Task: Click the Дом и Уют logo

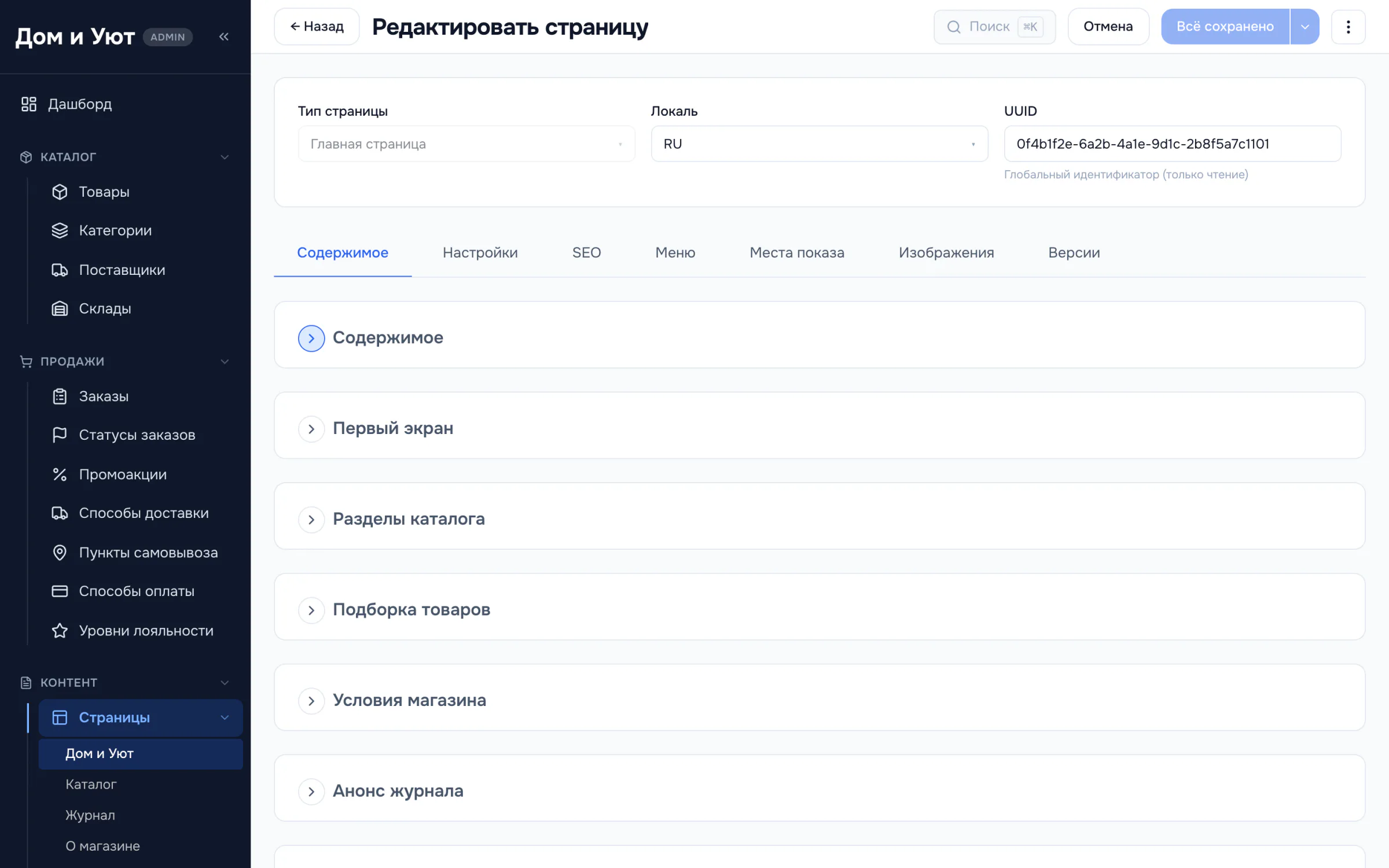Action: [75, 36]
